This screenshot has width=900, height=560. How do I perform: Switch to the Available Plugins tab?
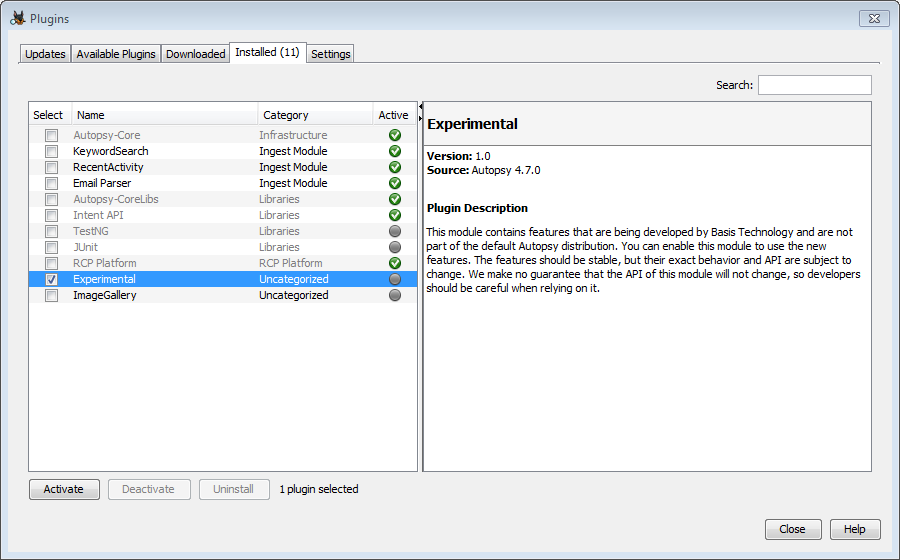[116, 54]
